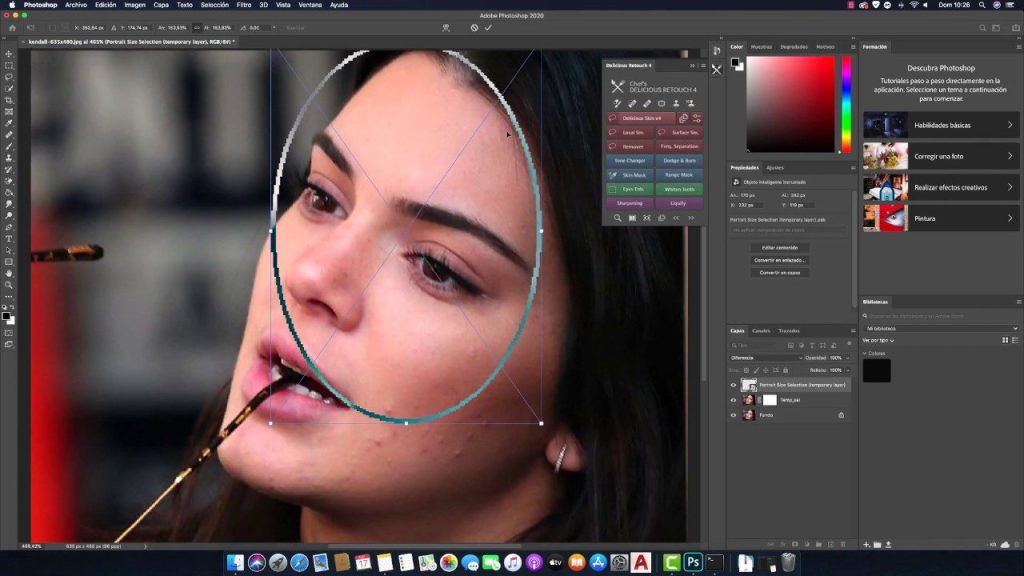Toggle visibility of the temp_sel layer
Viewport: 1024px width, 576px height.
733,400
